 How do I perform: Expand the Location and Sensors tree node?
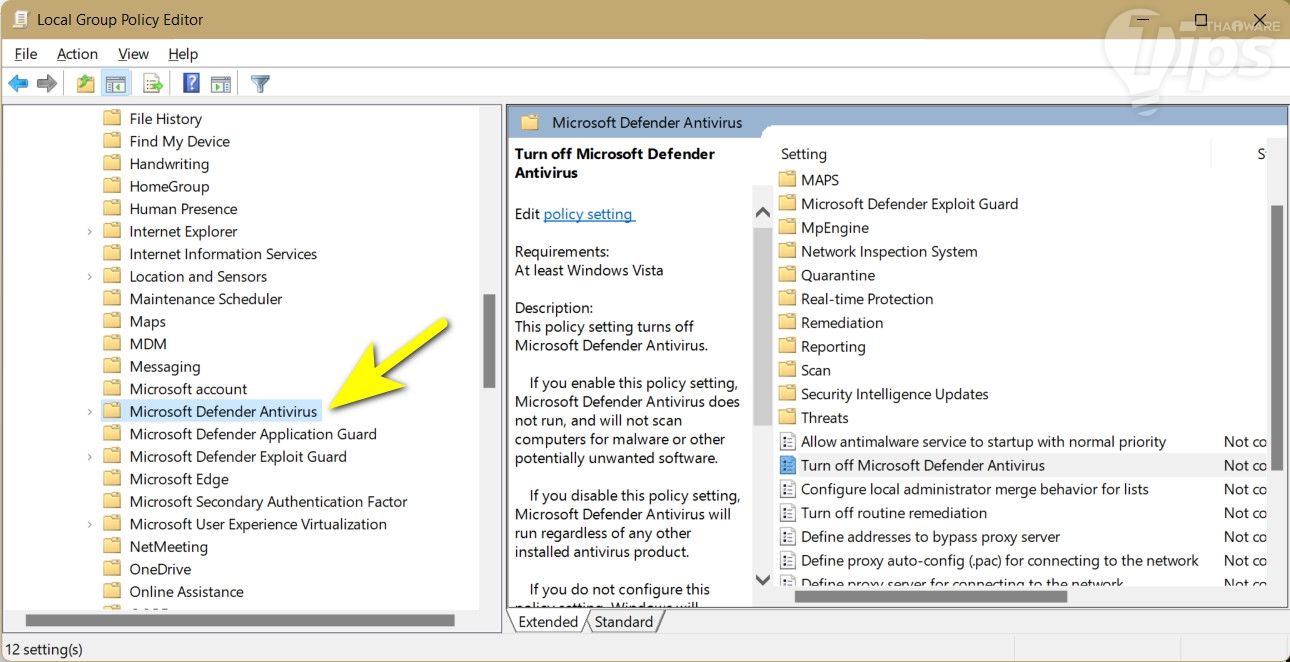pos(89,276)
